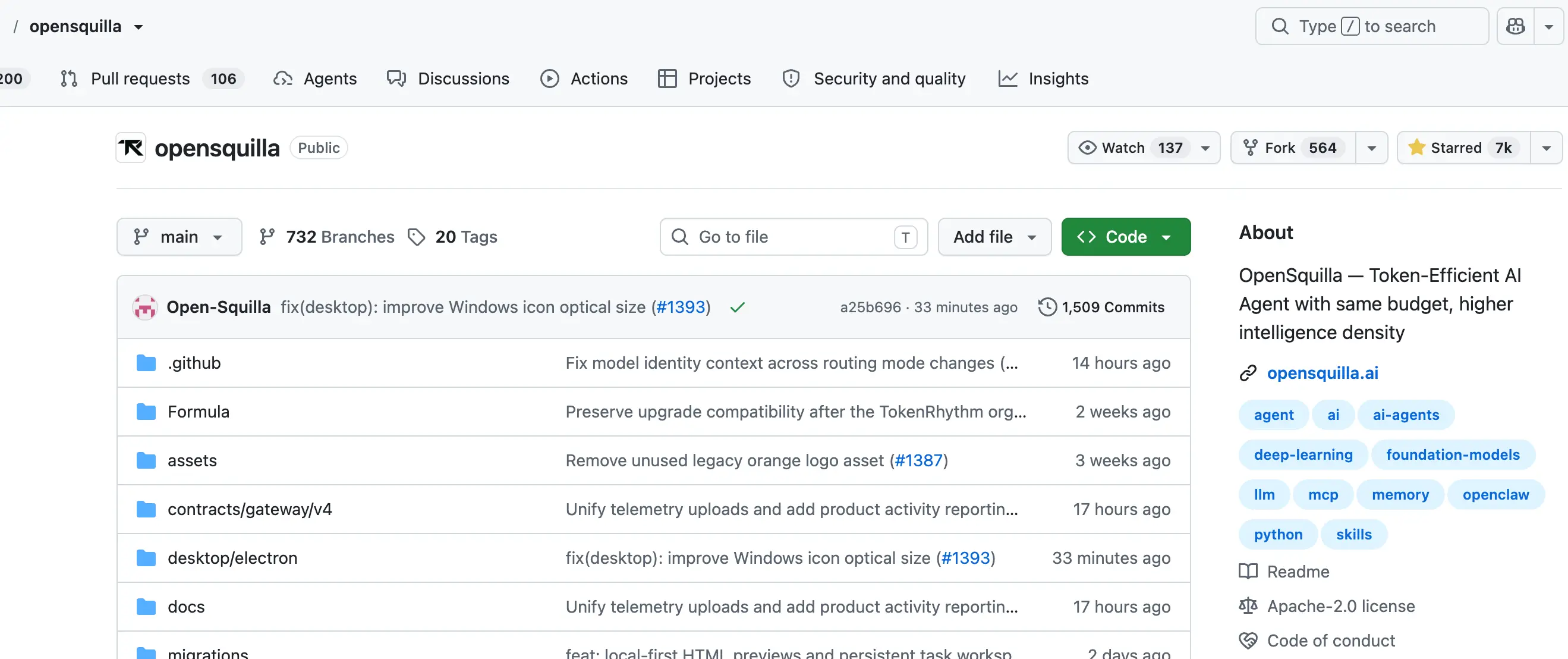The image size is (1568, 659).
Task: Open the Copilot chat icon
Action: 1515,26
